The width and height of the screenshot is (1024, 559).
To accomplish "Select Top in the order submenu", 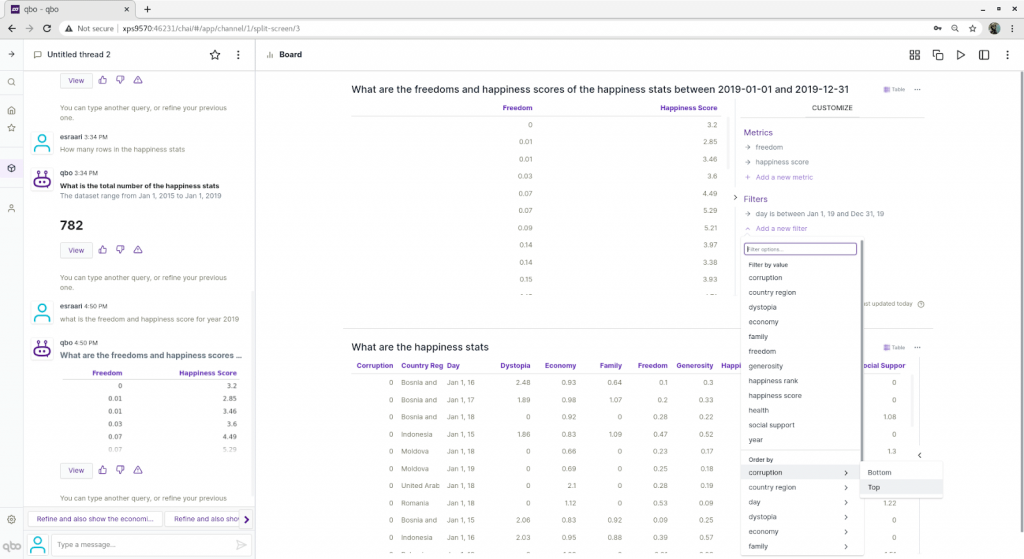I will (875, 488).
